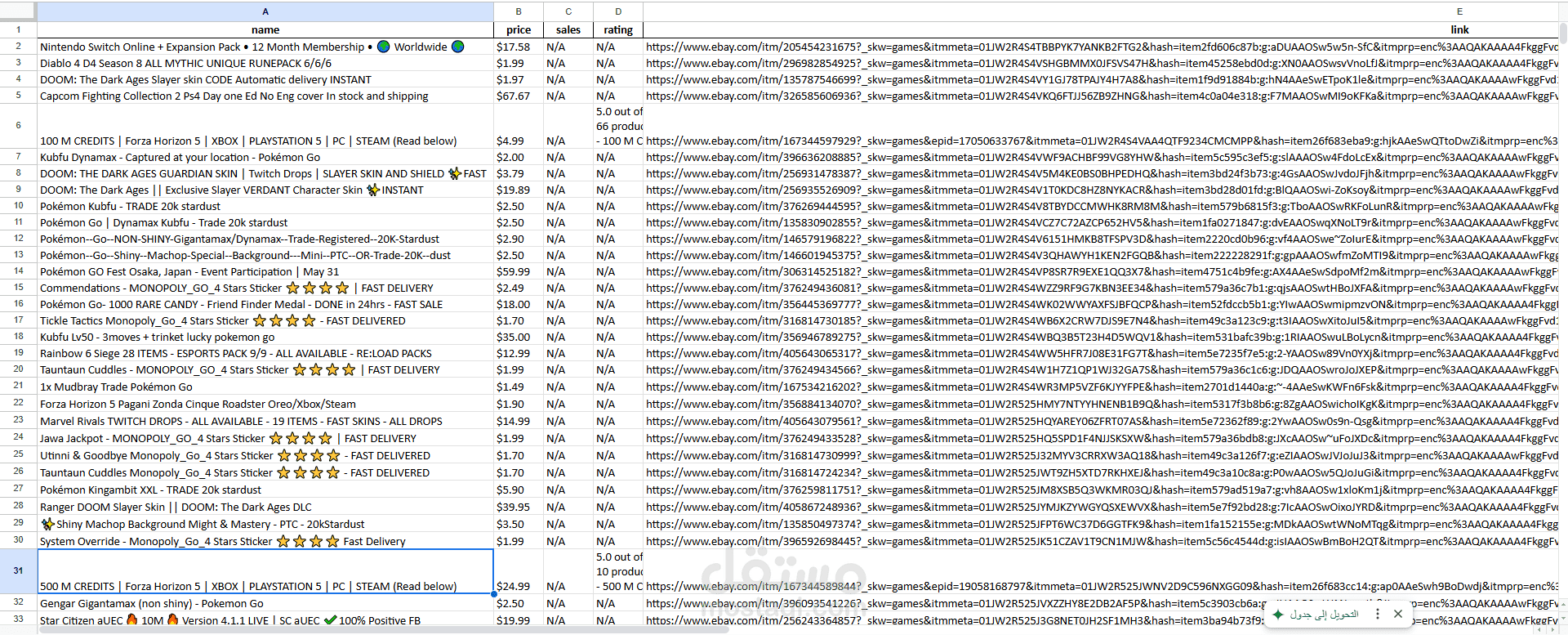Select the 'System Override - Monopoly_Go' cell
This screenshot has width=1568, height=635.
pos(265,541)
